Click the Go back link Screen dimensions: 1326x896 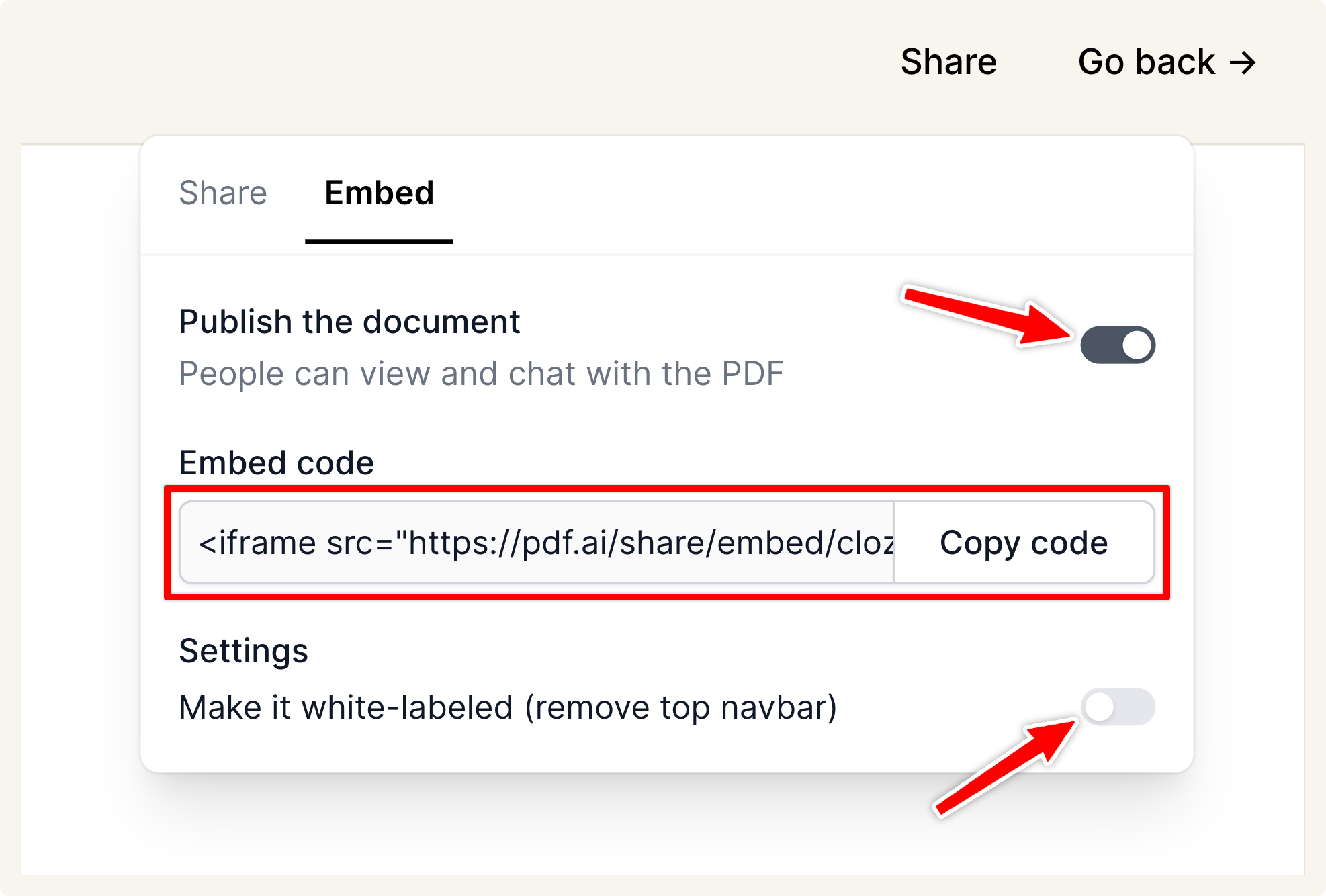click(x=1146, y=62)
